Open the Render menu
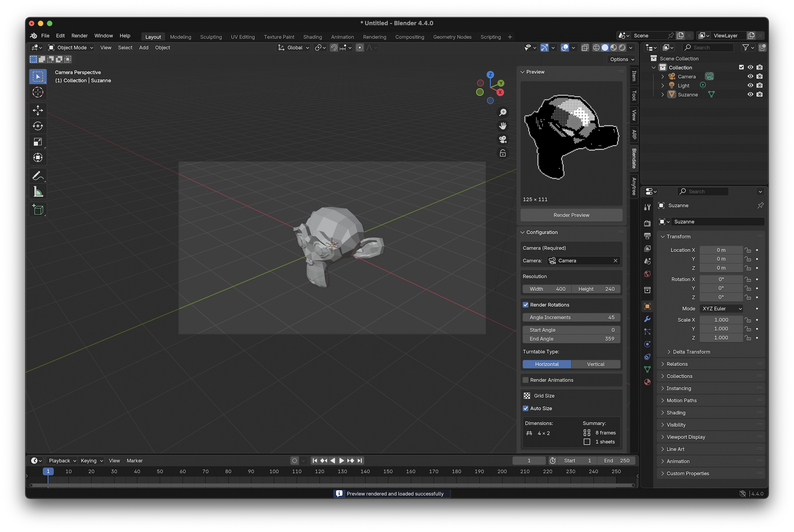The height and width of the screenshot is (532, 794). (79, 36)
